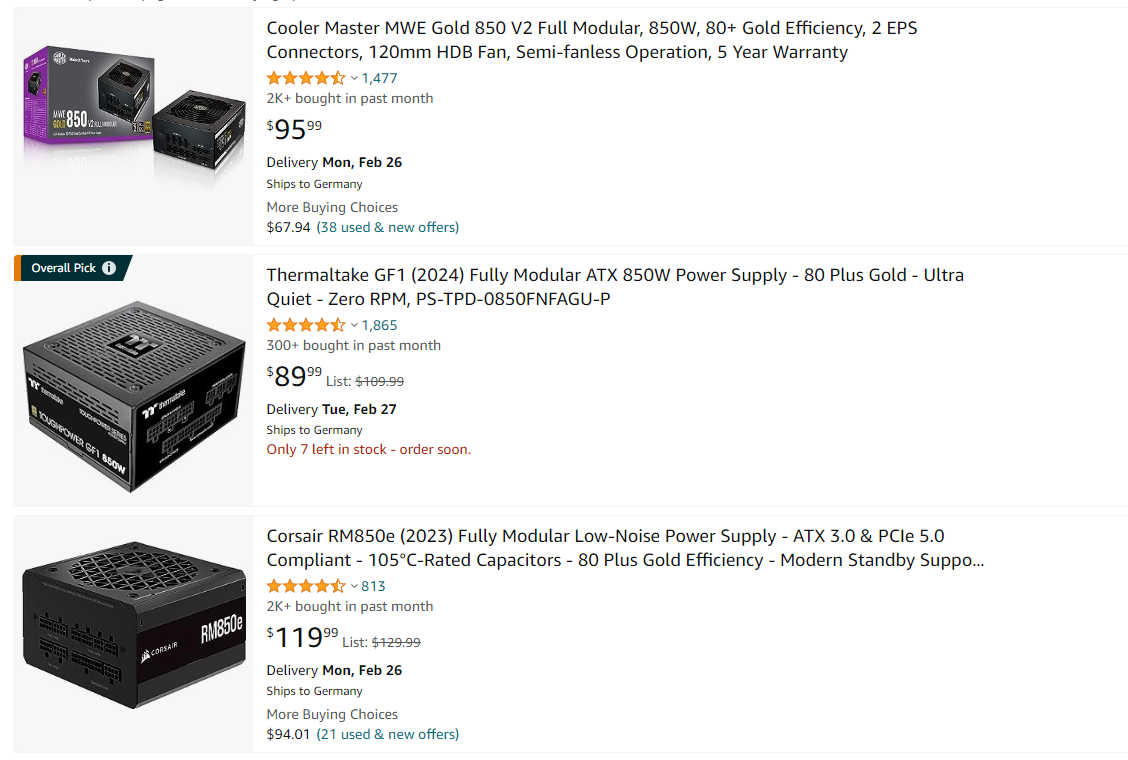Click the Overall Pick info icon
This screenshot has width=1128, height=760.
tap(109, 268)
